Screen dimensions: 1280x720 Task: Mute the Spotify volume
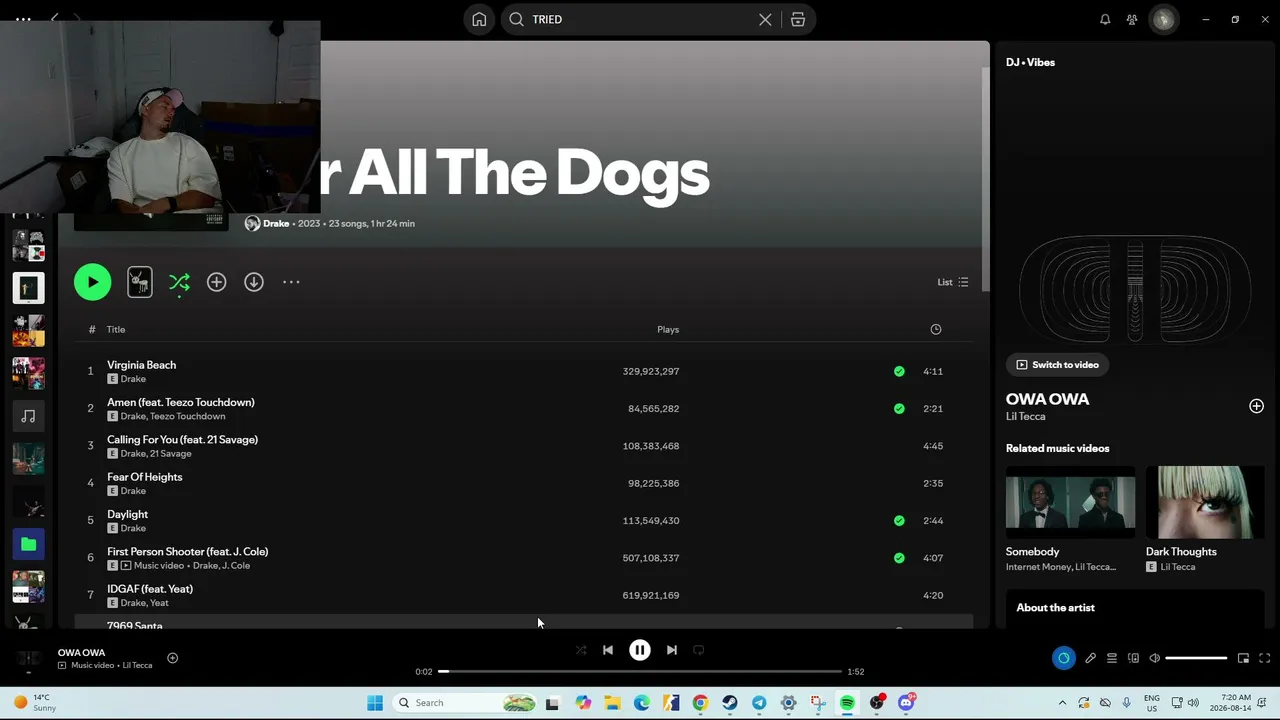click(x=1155, y=658)
